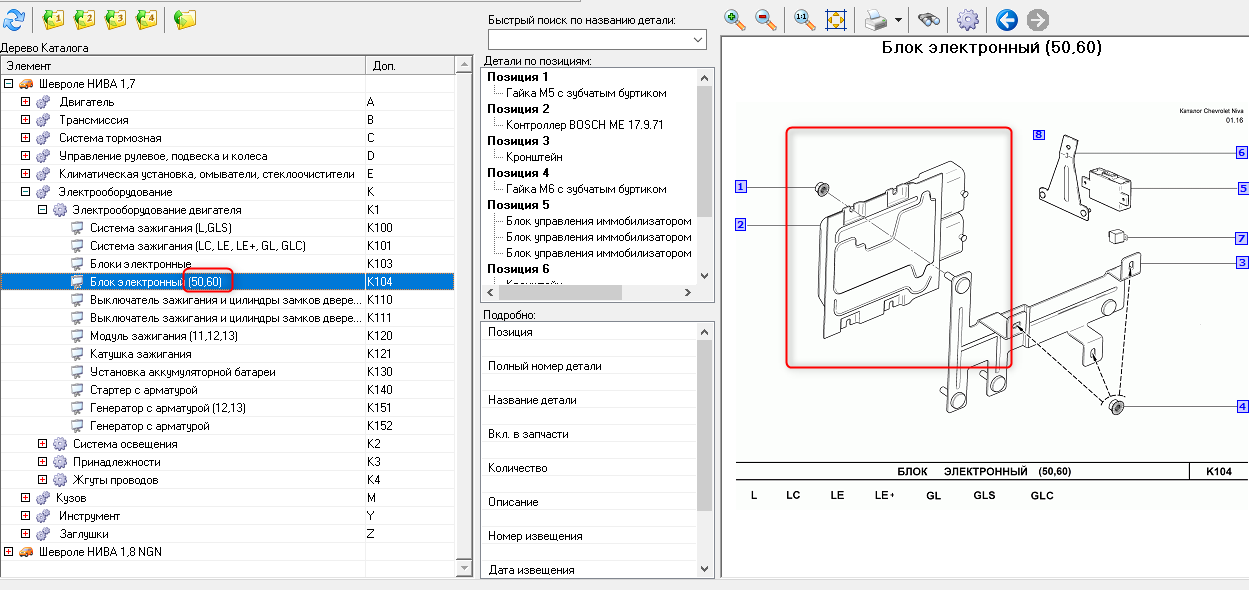The image size is (1249, 590).
Task: Click the folder level 4 icon
Action: coord(146,18)
